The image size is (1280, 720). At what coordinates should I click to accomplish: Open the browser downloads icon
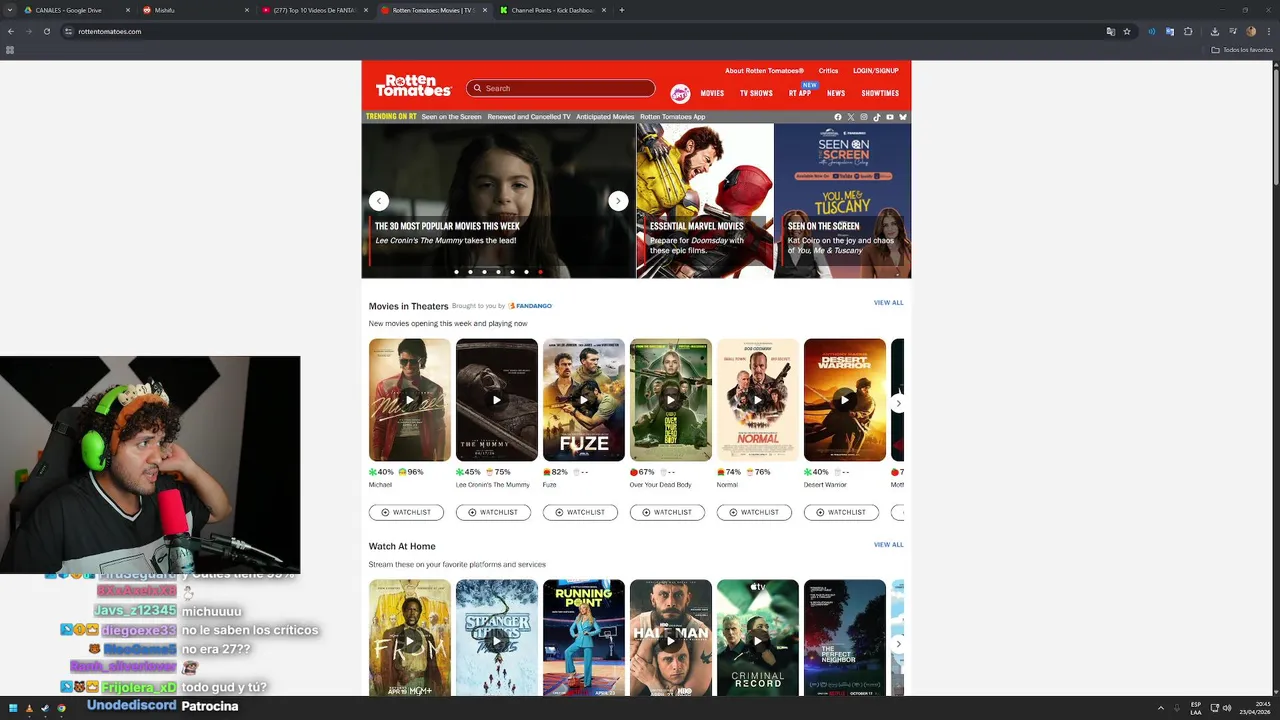click(x=1214, y=31)
